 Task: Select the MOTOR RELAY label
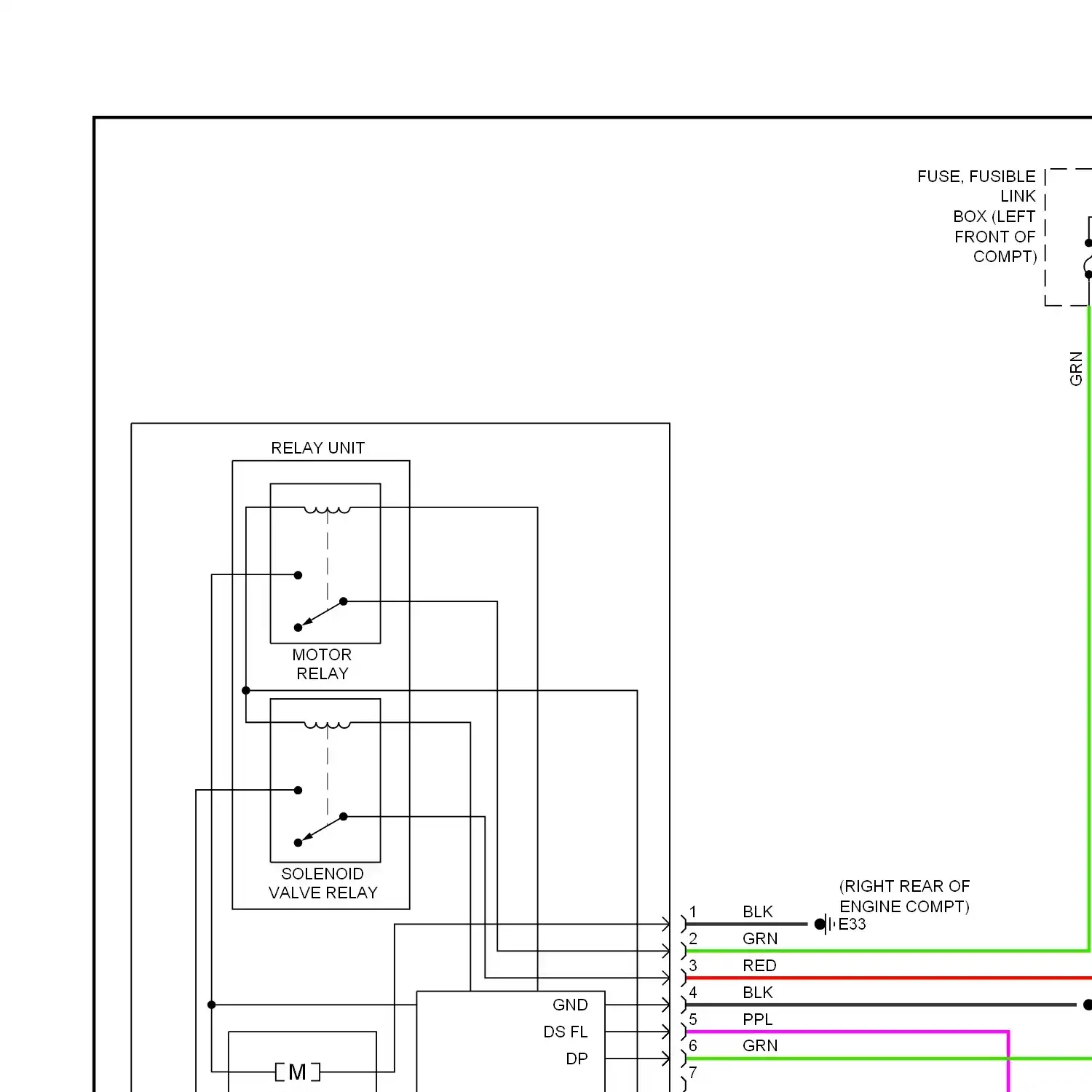pyautogui.click(x=322, y=664)
